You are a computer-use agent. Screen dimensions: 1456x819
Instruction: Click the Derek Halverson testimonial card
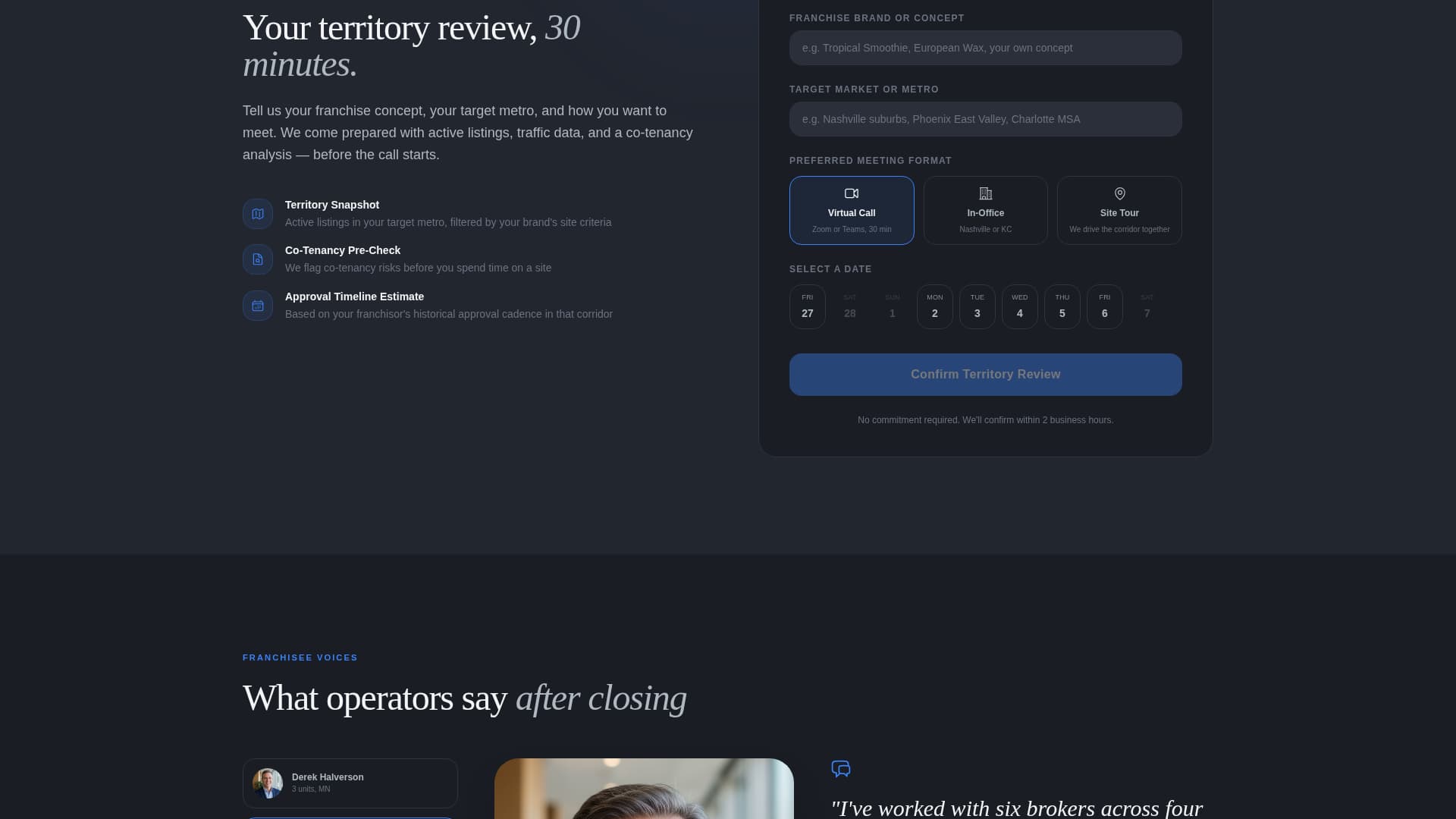[x=350, y=783]
